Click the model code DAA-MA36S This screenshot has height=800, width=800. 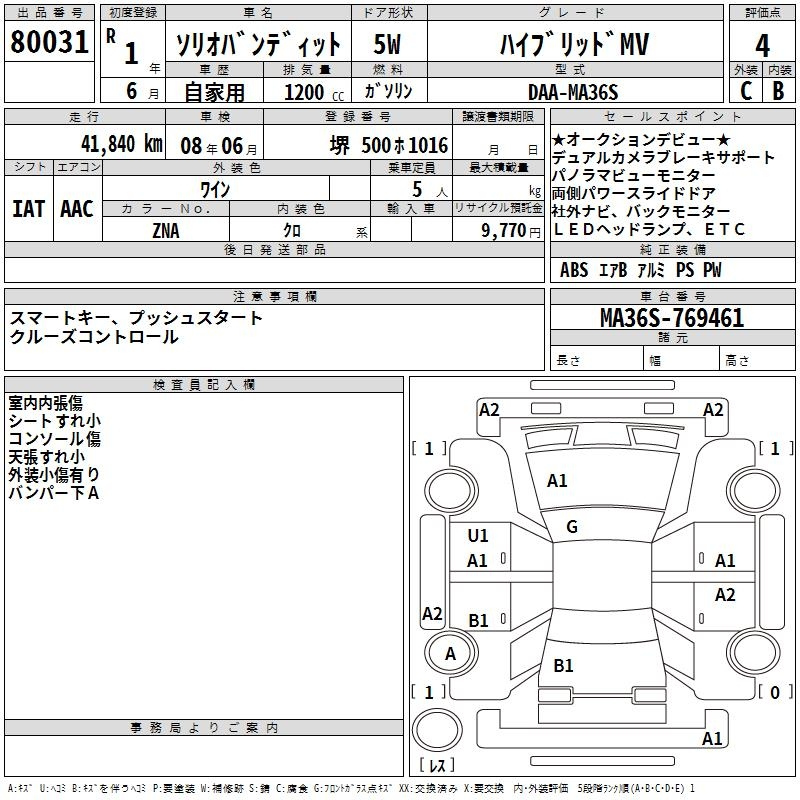point(572,91)
